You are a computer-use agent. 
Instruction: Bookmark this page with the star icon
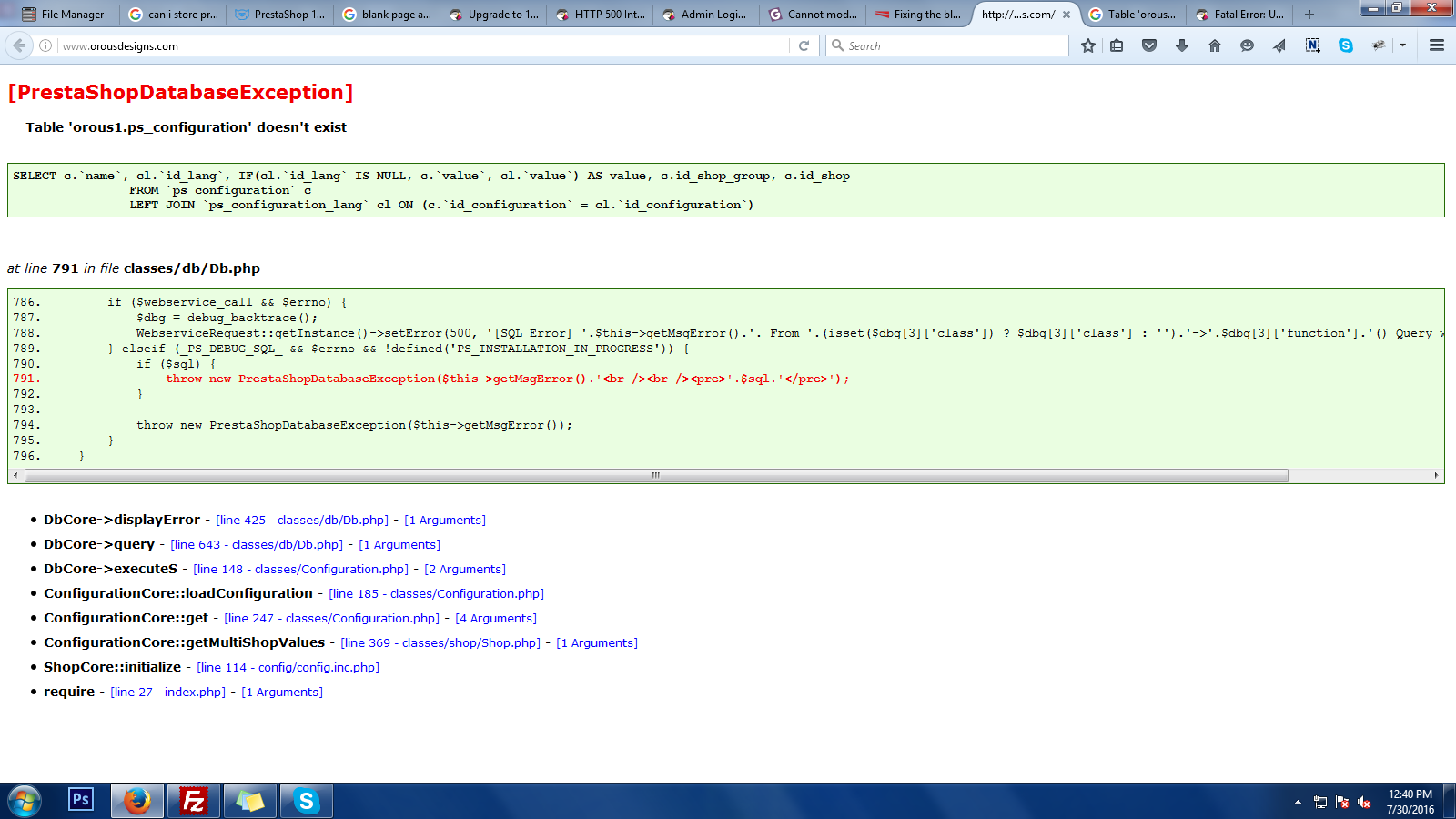tap(1087, 45)
